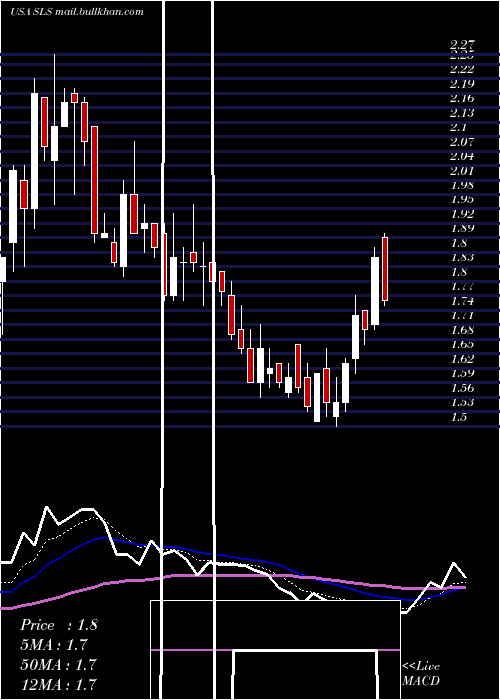Image resolution: width=500 pixels, height=700 pixels.
Task: Click the 2.22 price axis label
Action: (462, 69)
